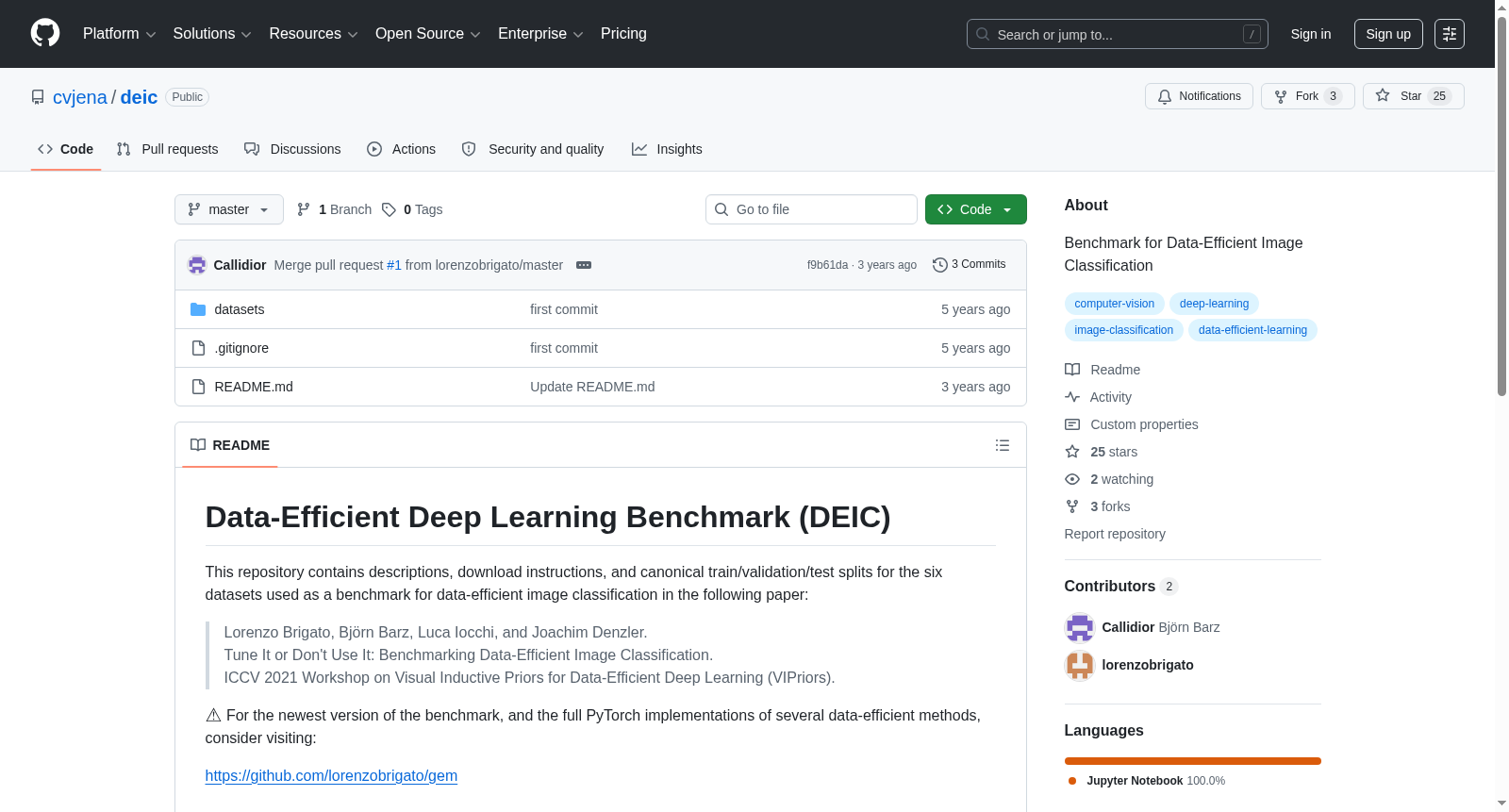
Task: Open the command palette icon in header
Action: (1449, 34)
